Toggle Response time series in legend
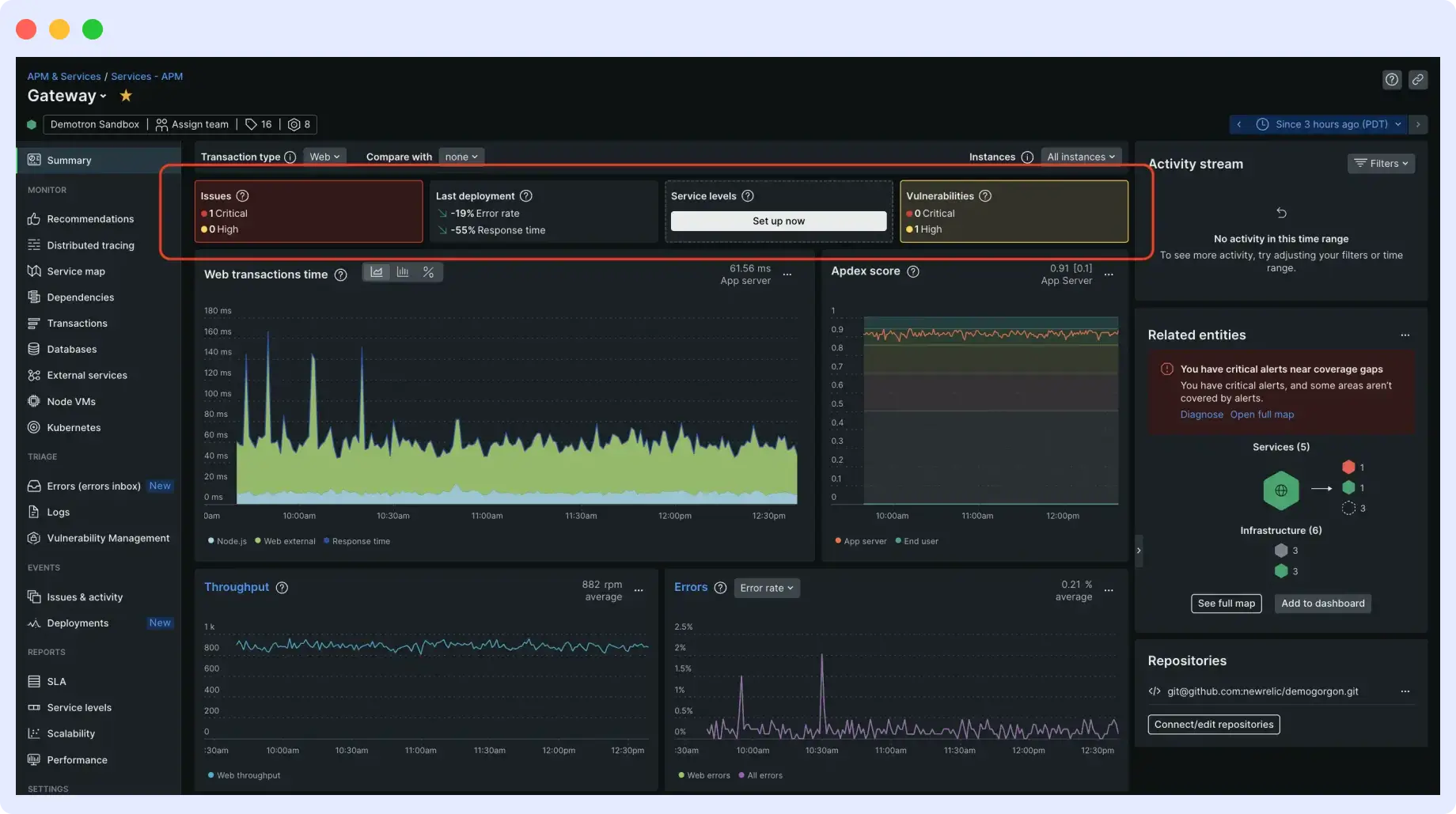1456x814 pixels. (x=357, y=541)
